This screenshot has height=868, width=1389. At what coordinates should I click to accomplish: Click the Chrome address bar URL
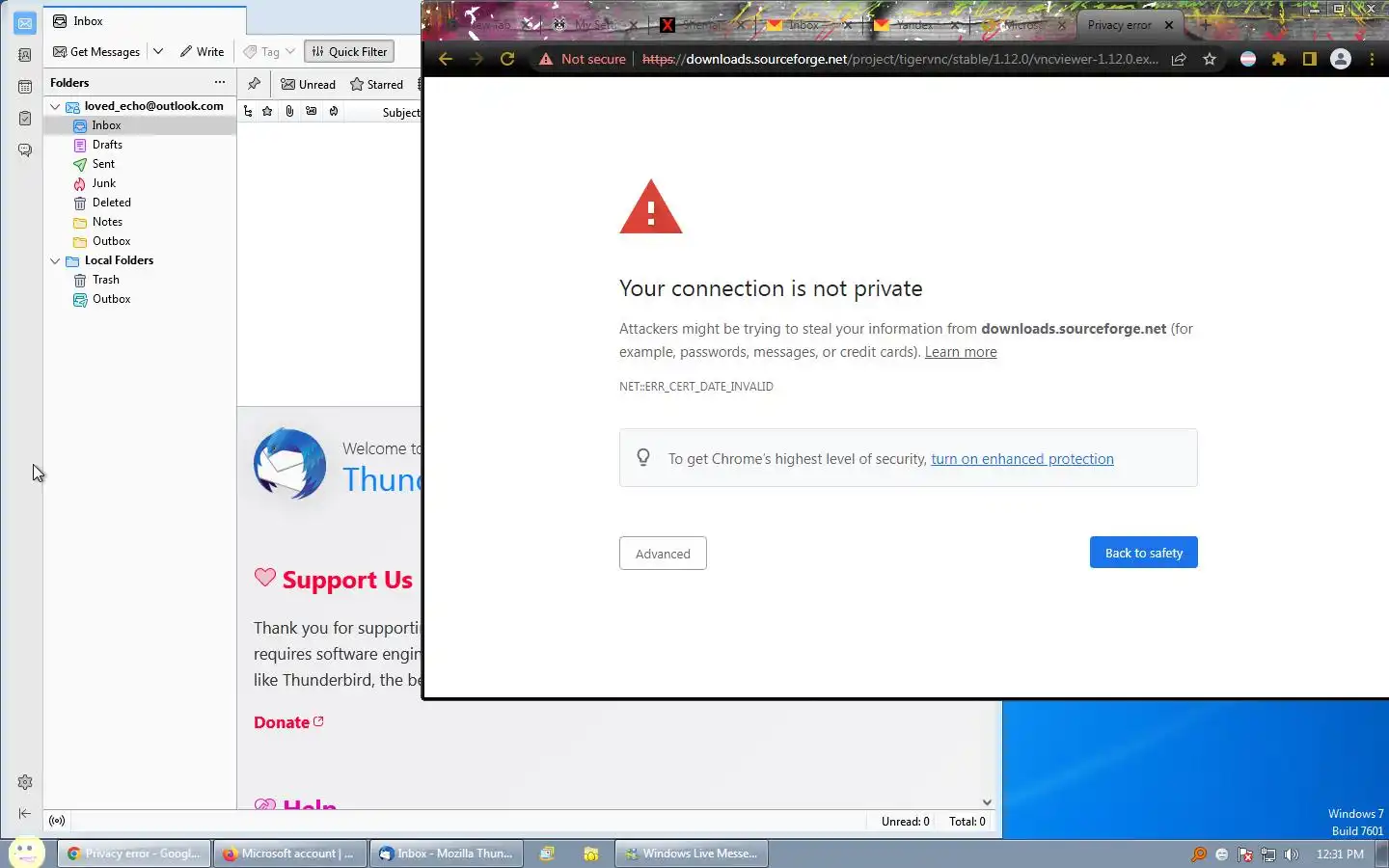point(900,59)
